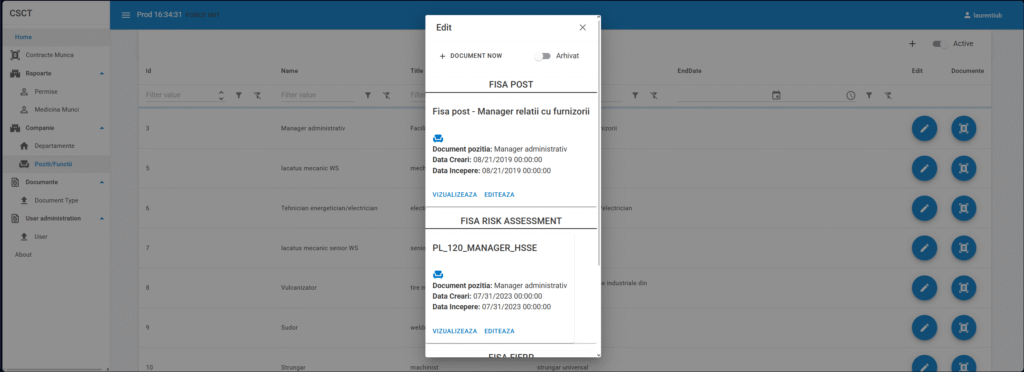Click the Name column header
The width and height of the screenshot is (1024, 372).
click(x=289, y=70)
